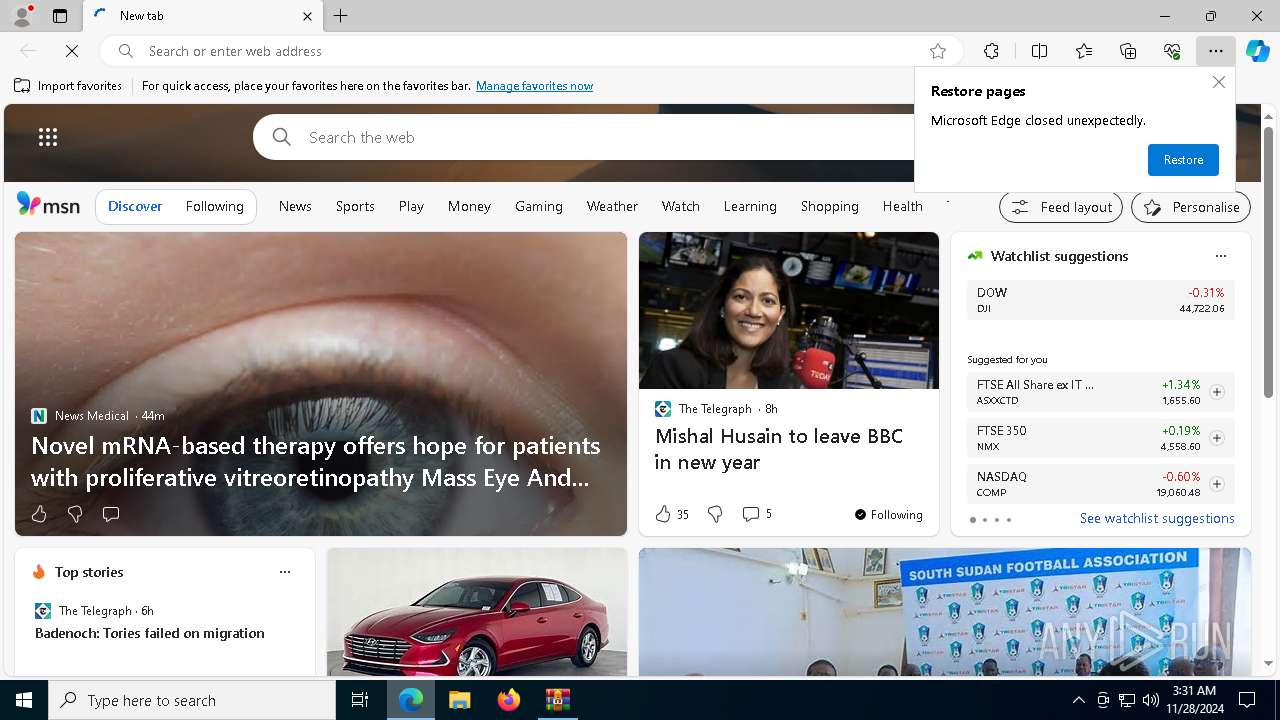The width and height of the screenshot is (1280, 720).
Task: Open the News category
Action: (295, 206)
